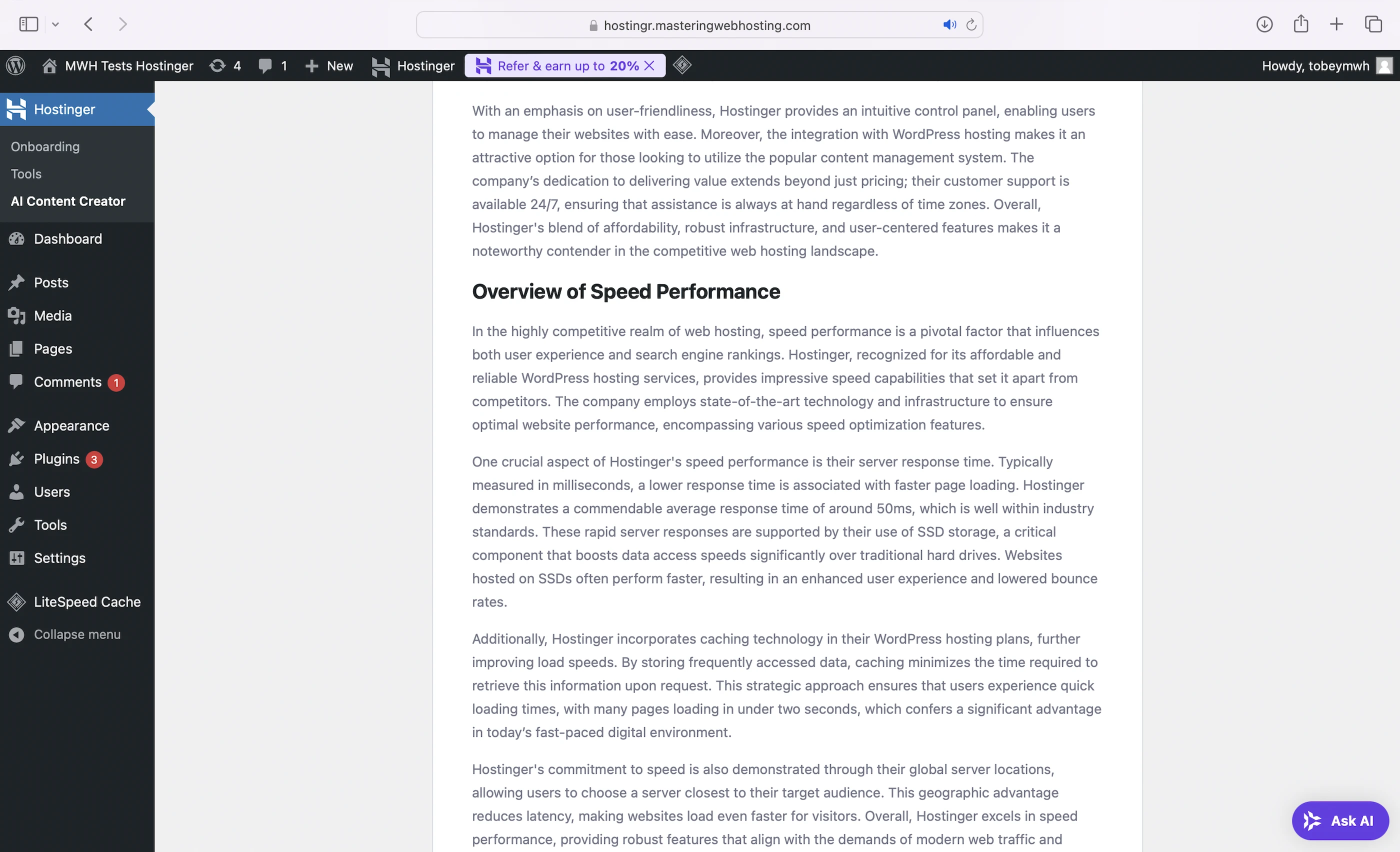Expand the sidebar tab group dropdown arrow
Screen dimensions: 1400x852
coord(55,24)
